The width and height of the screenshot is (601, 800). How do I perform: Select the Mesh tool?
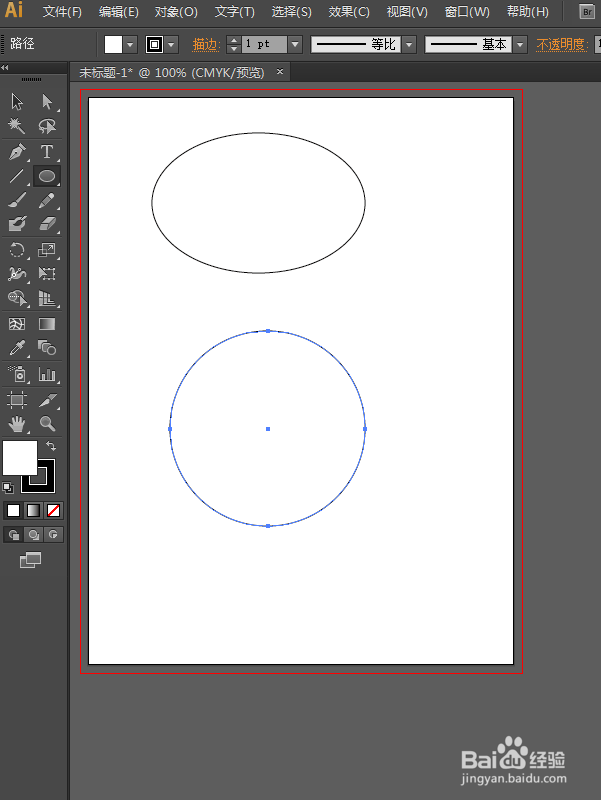17,324
